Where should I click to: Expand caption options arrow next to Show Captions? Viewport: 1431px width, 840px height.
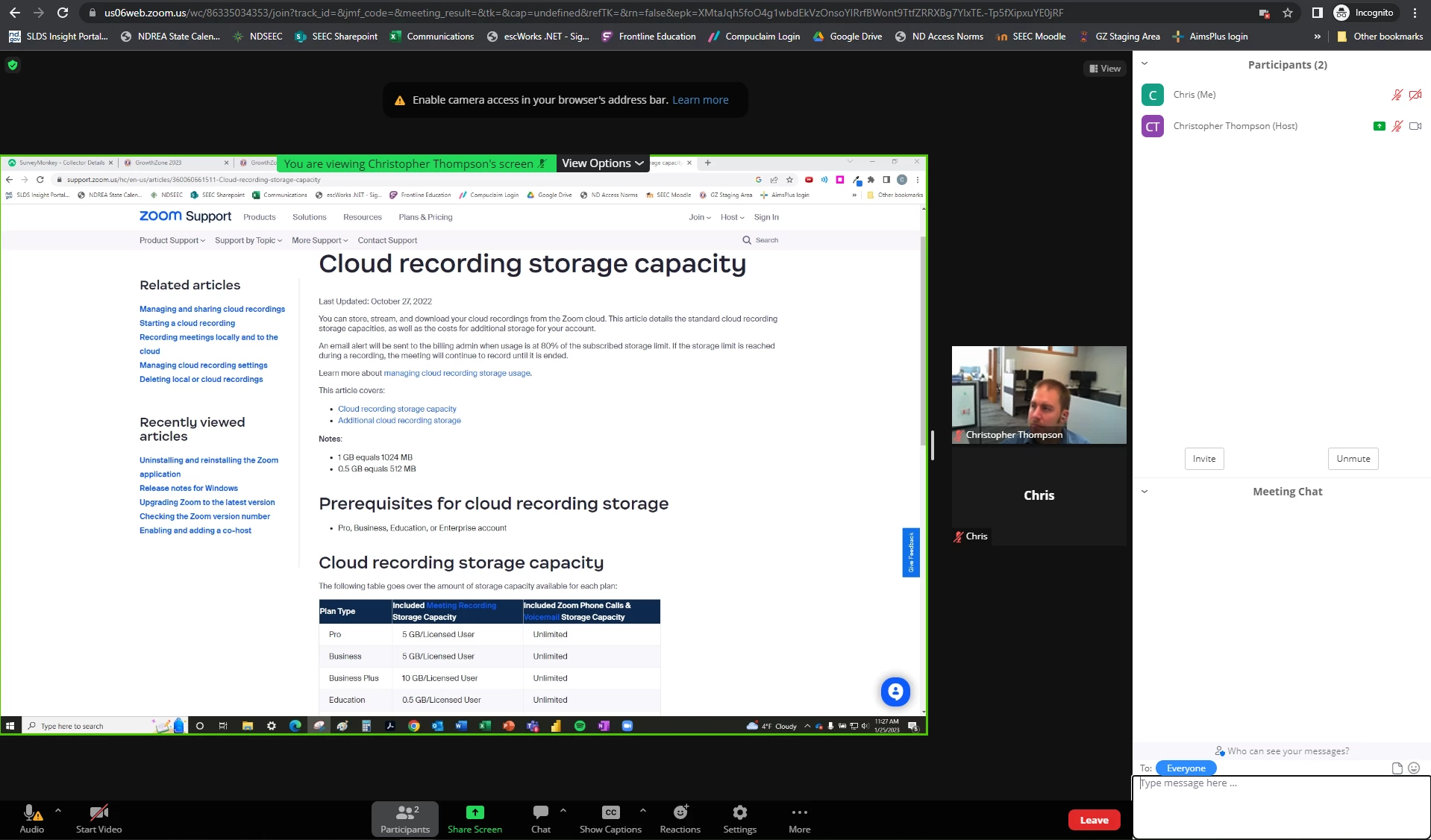[643, 810]
